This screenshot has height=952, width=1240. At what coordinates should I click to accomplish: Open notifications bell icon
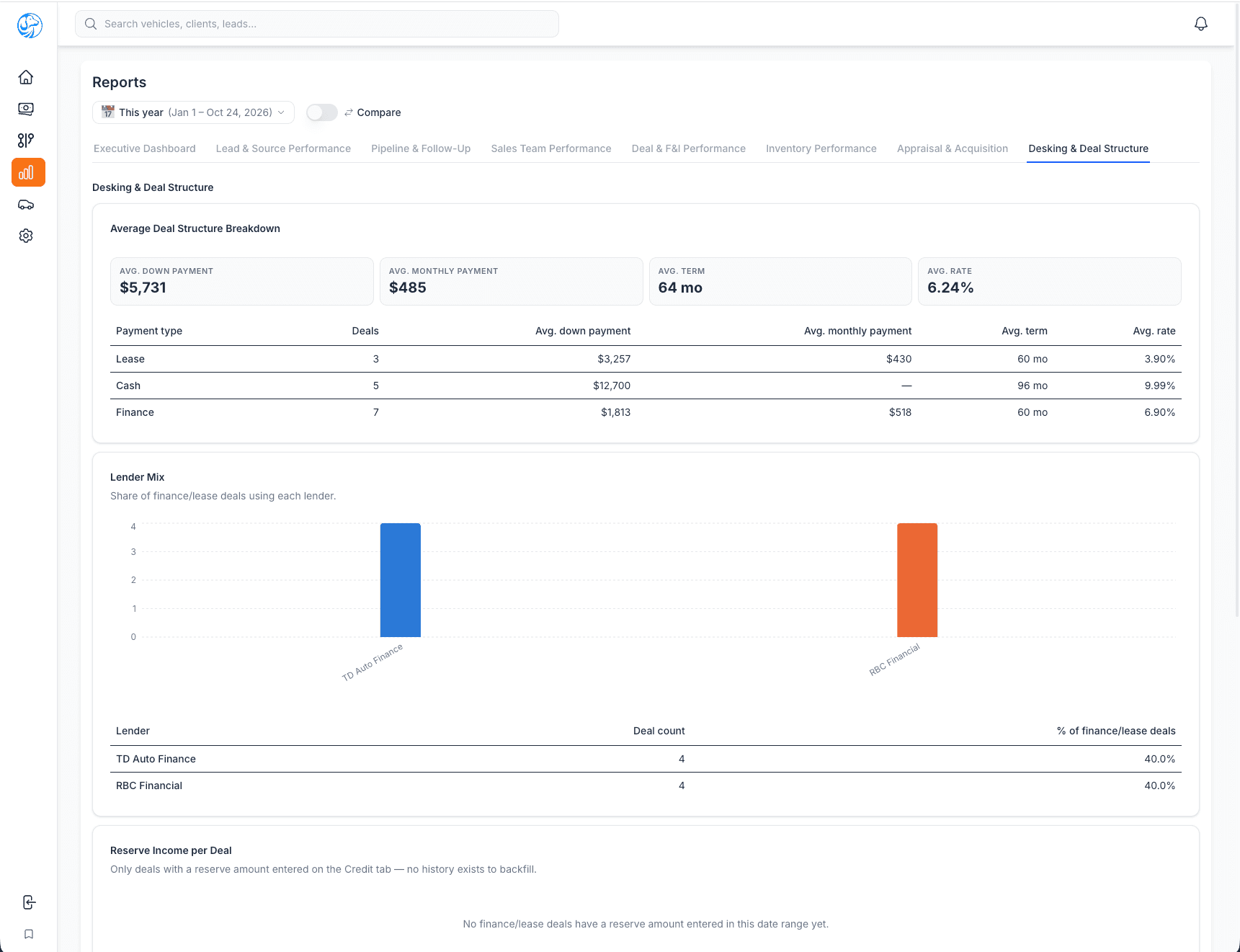tap(1200, 24)
